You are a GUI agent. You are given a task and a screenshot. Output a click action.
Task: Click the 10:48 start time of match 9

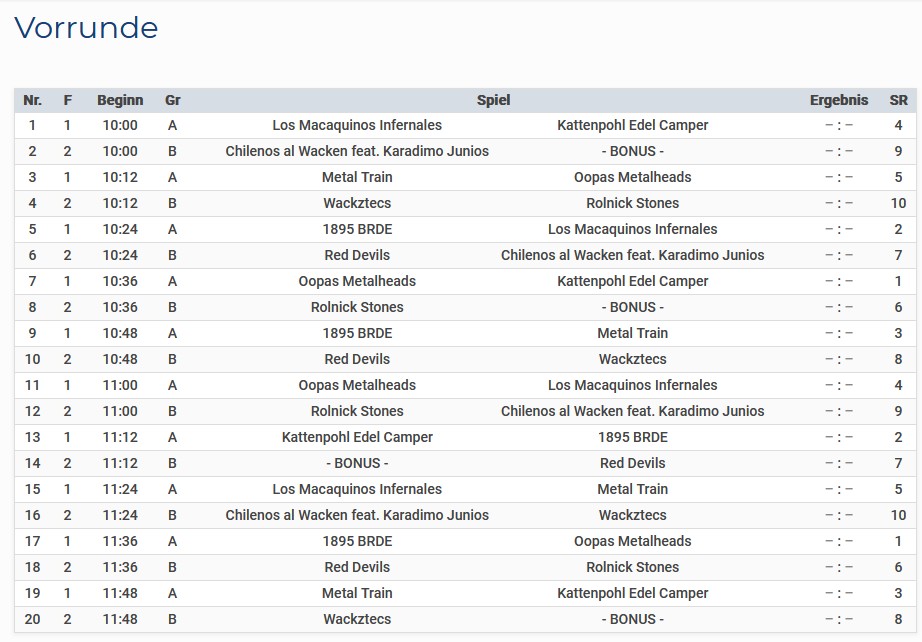click(120, 333)
